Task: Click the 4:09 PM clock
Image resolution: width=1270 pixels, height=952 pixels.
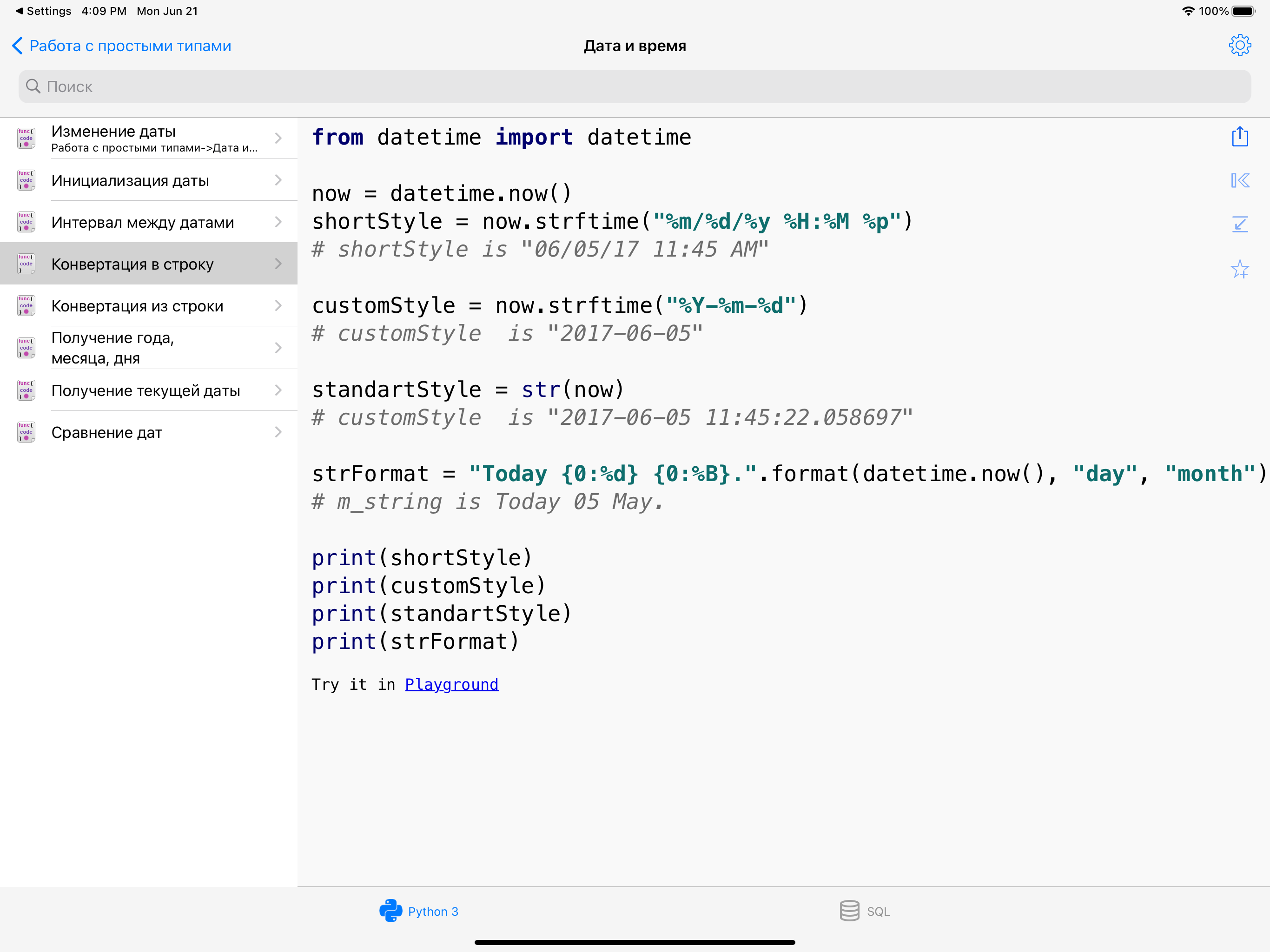Action: [104, 11]
